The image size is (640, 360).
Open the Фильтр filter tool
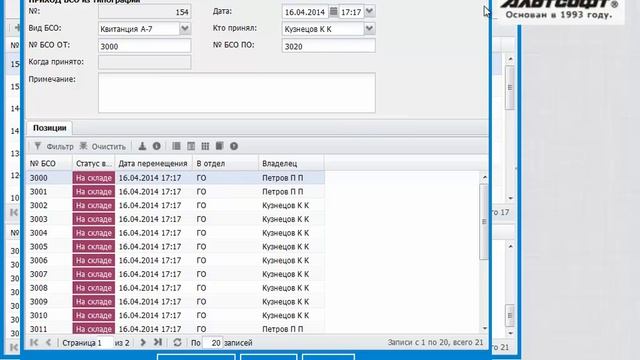(53, 147)
